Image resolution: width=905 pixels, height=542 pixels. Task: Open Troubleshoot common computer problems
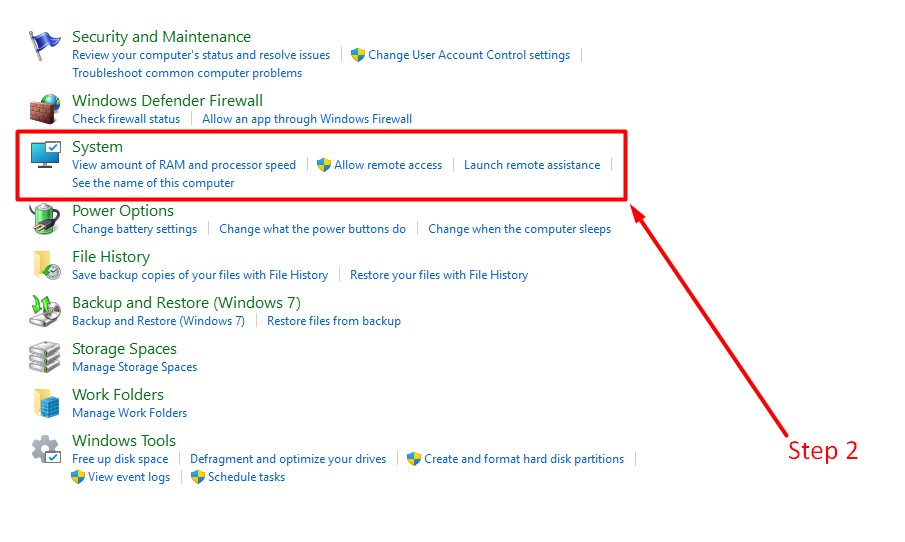(x=187, y=73)
